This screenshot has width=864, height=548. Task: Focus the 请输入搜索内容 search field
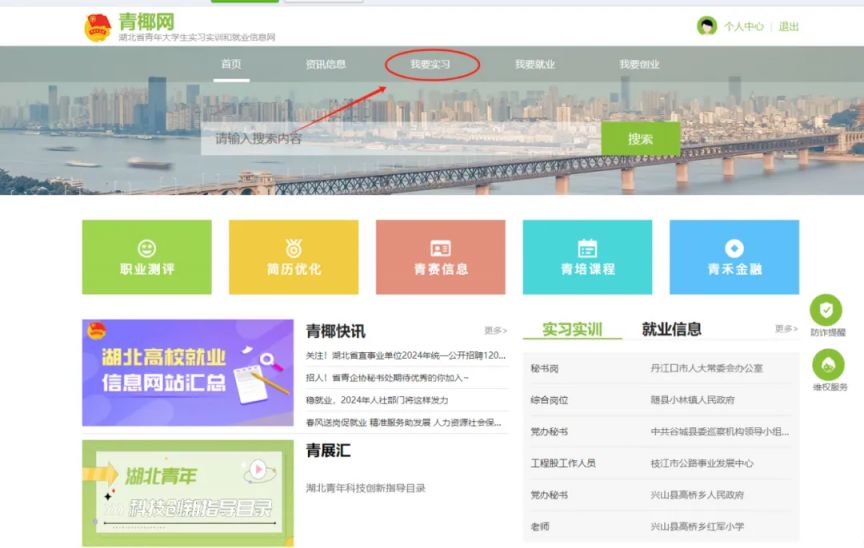(401, 139)
